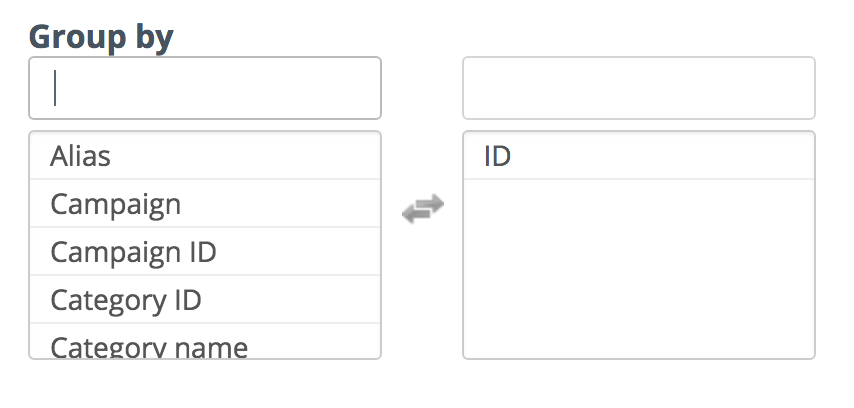Activate the search box above ID

(x=639, y=88)
